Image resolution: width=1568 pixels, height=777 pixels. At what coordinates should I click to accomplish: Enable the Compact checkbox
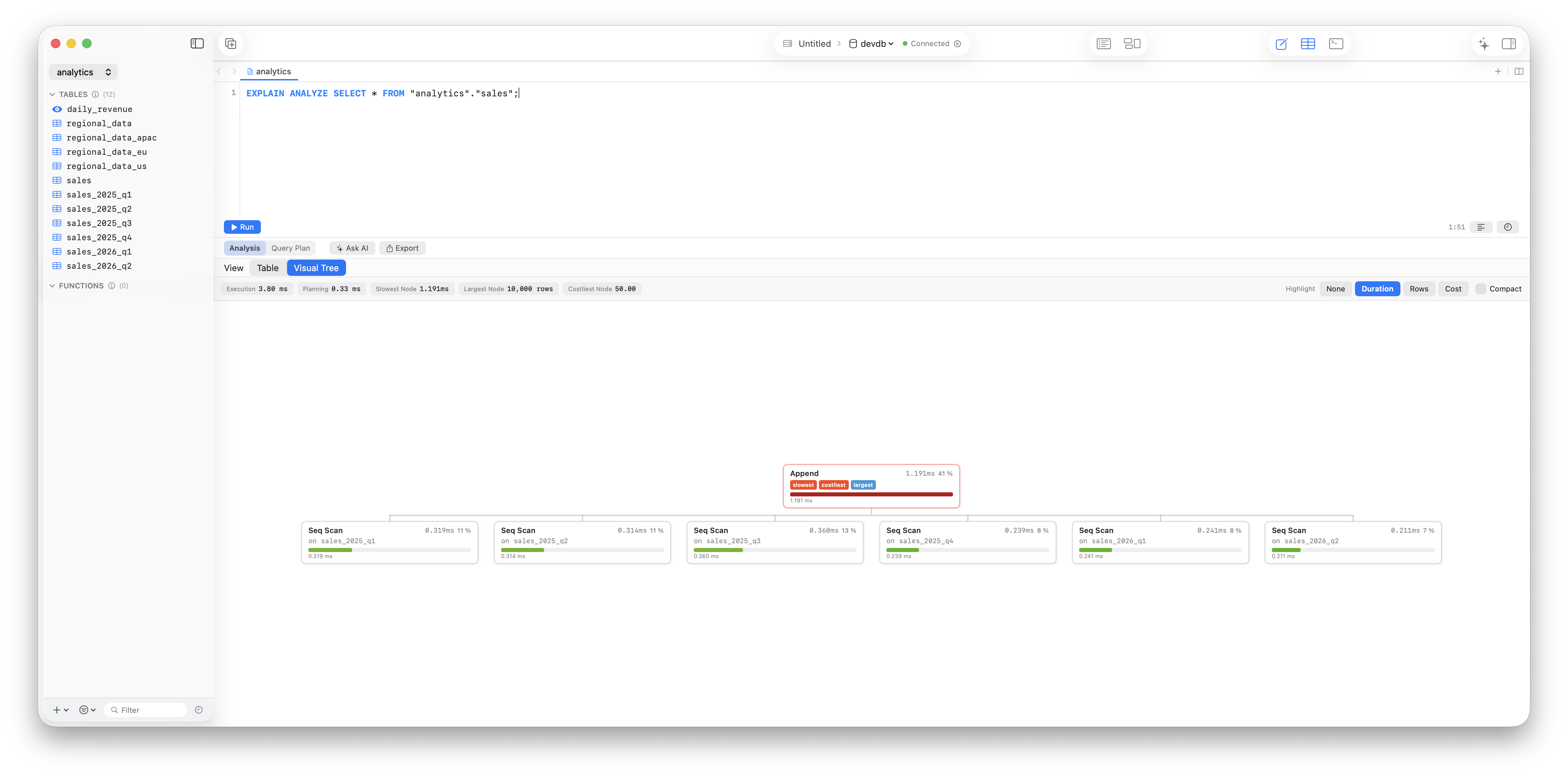pyautogui.click(x=1480, y=289)
